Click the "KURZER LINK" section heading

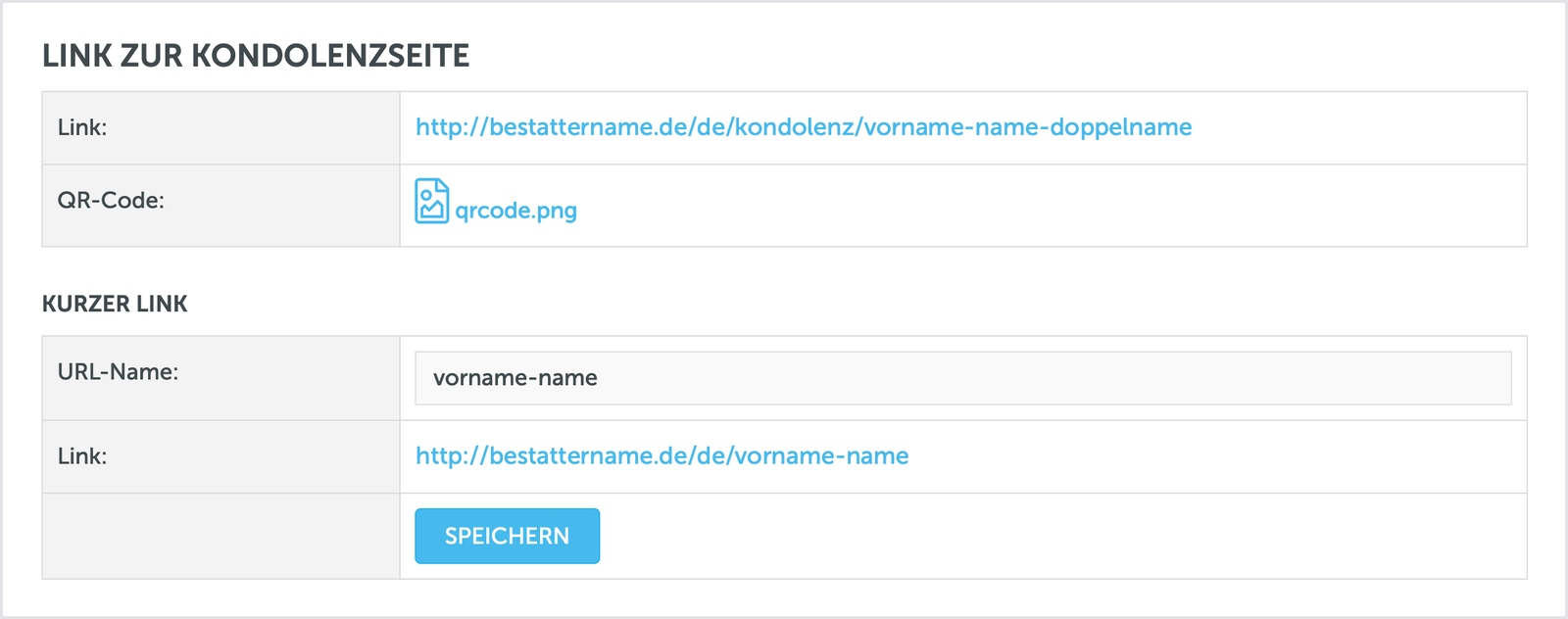(115, 304)
